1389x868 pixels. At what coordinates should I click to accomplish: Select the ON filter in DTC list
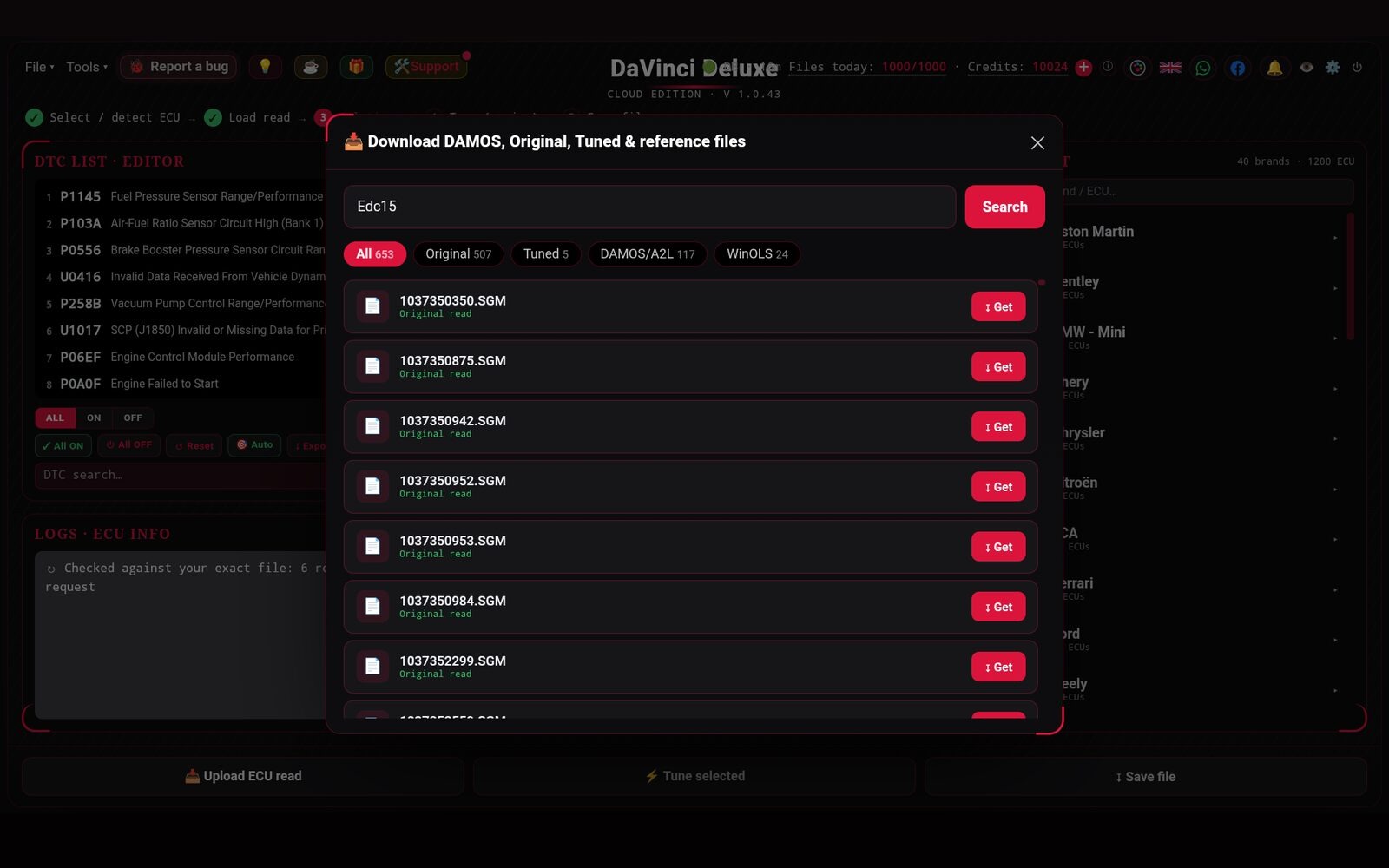pyautogui.click(x=94, y=418)
